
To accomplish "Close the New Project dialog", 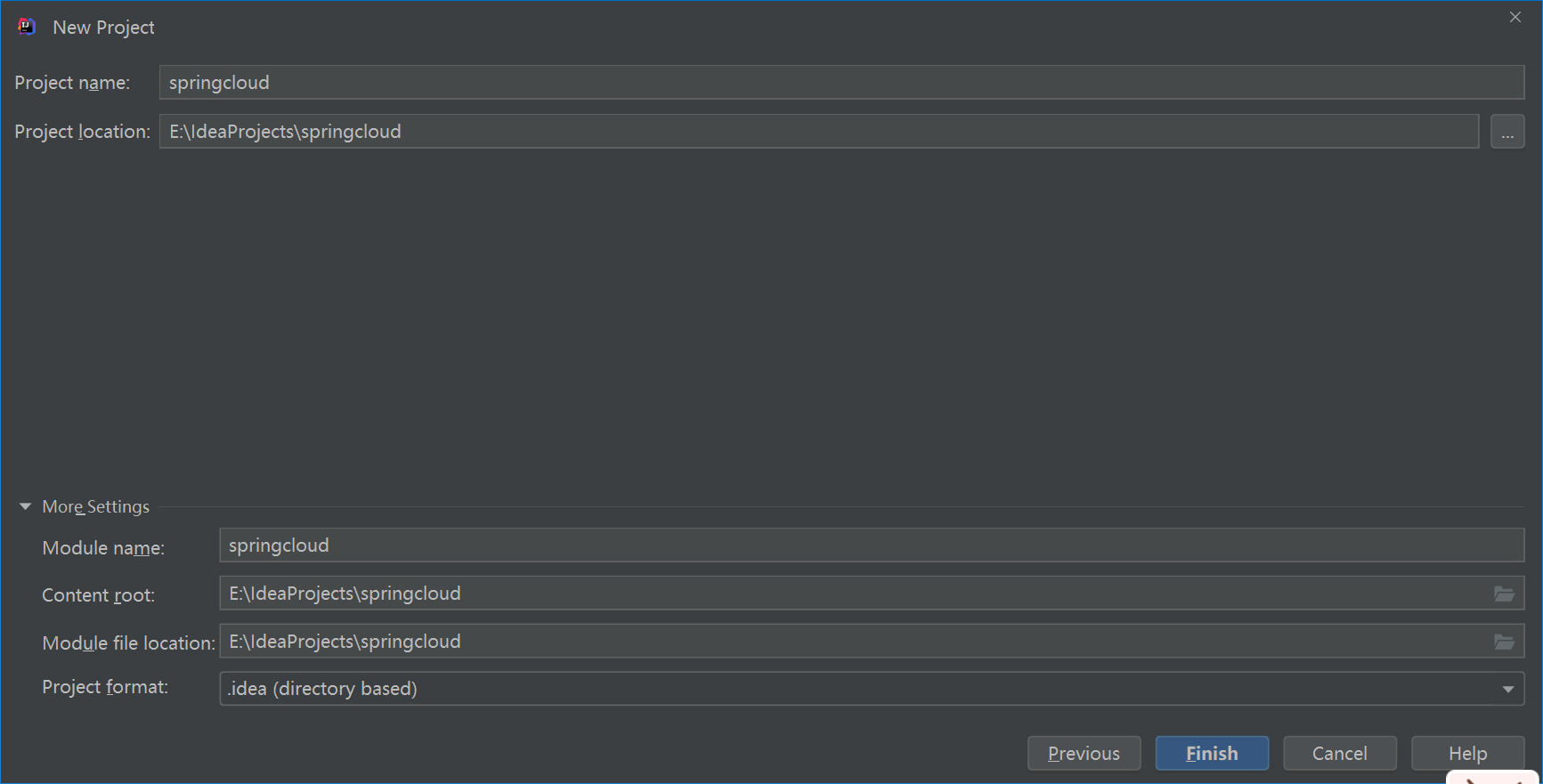I will point(1515,17).
